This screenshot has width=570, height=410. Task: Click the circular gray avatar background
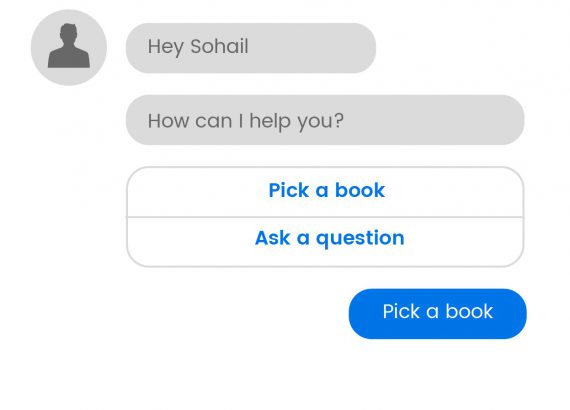pos(69,48)
